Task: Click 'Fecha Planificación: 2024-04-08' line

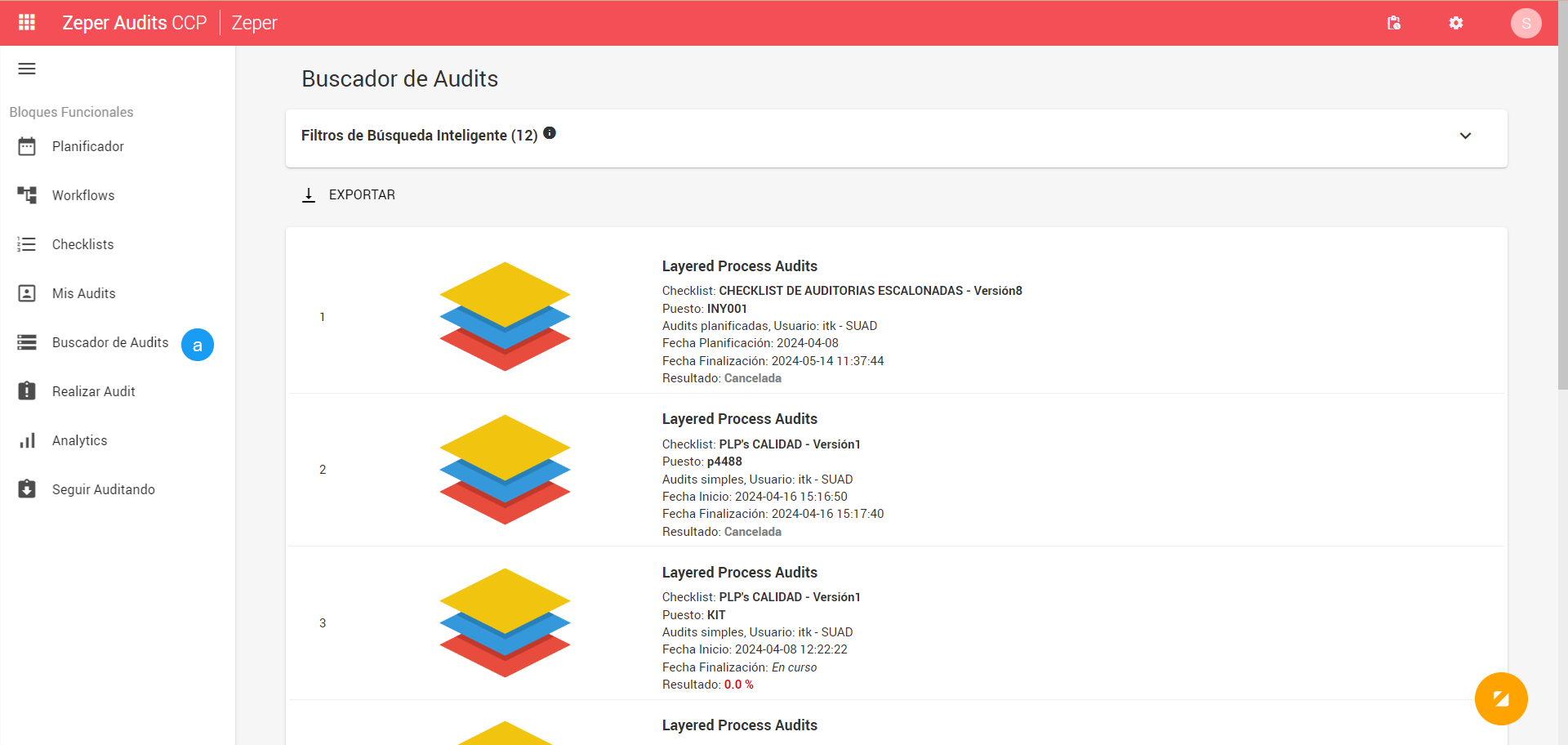Action: tap(751, 343)
